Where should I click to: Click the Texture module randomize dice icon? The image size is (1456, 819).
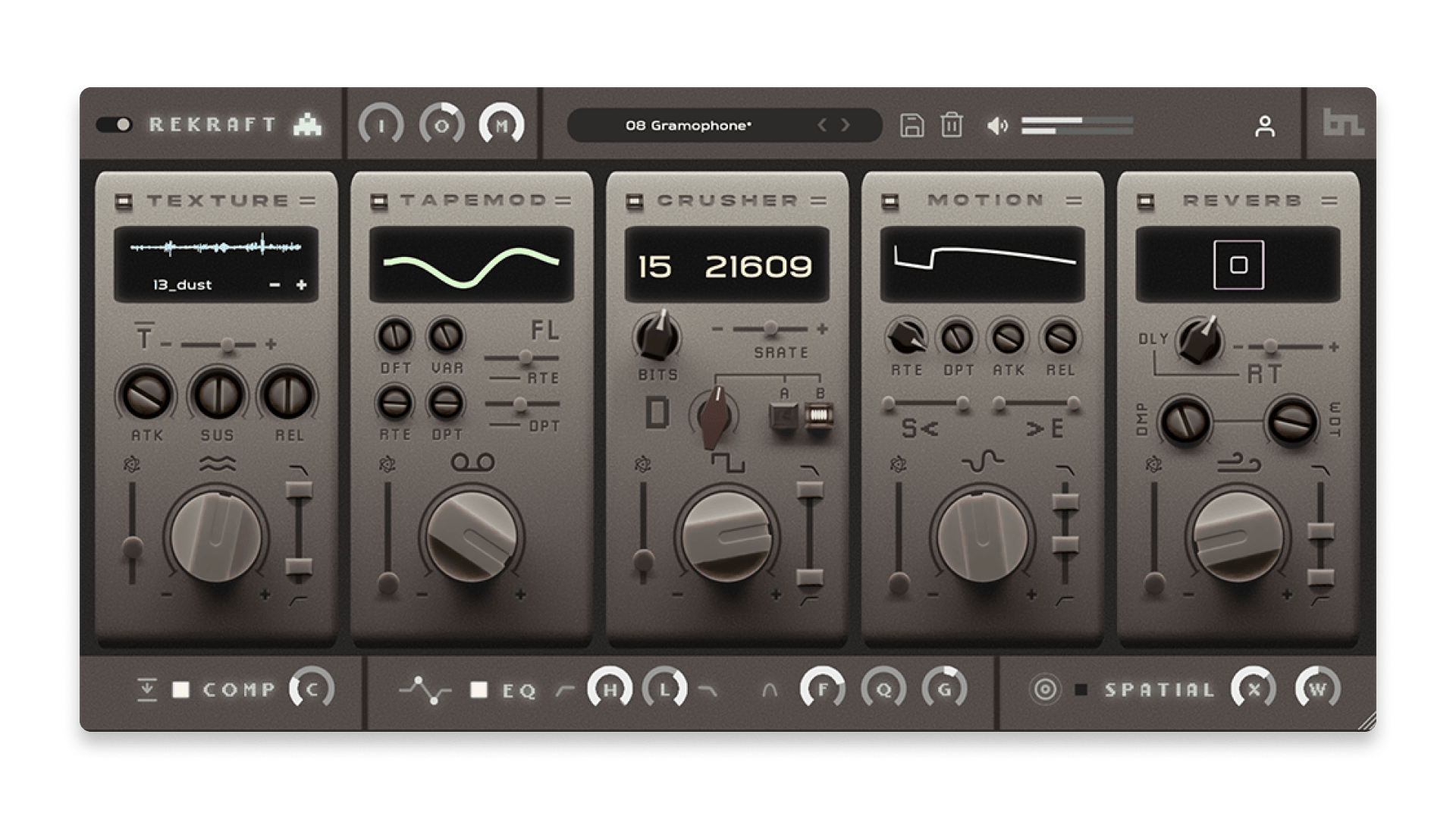132,464
